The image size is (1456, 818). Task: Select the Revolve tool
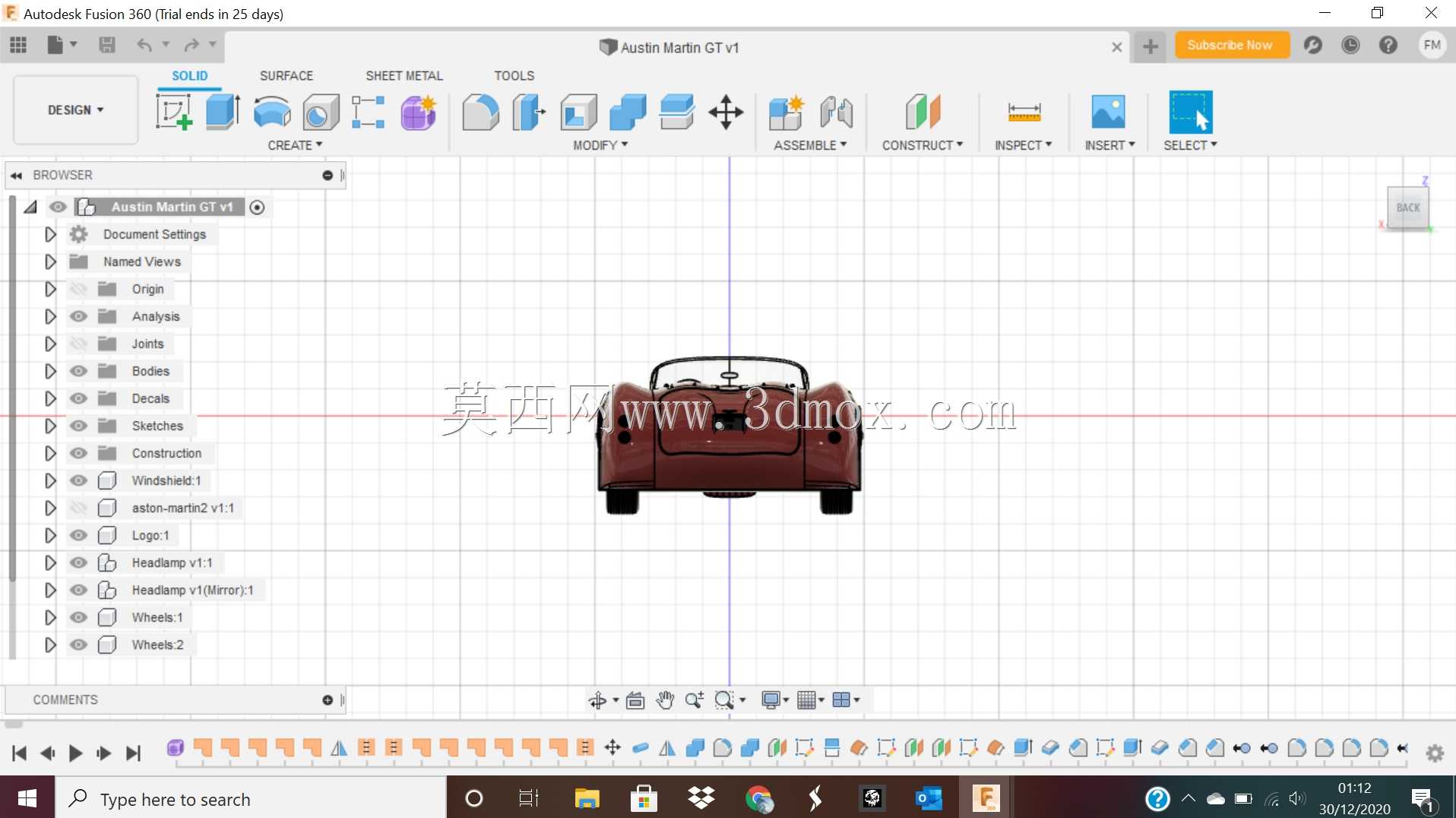pos(271,112)
